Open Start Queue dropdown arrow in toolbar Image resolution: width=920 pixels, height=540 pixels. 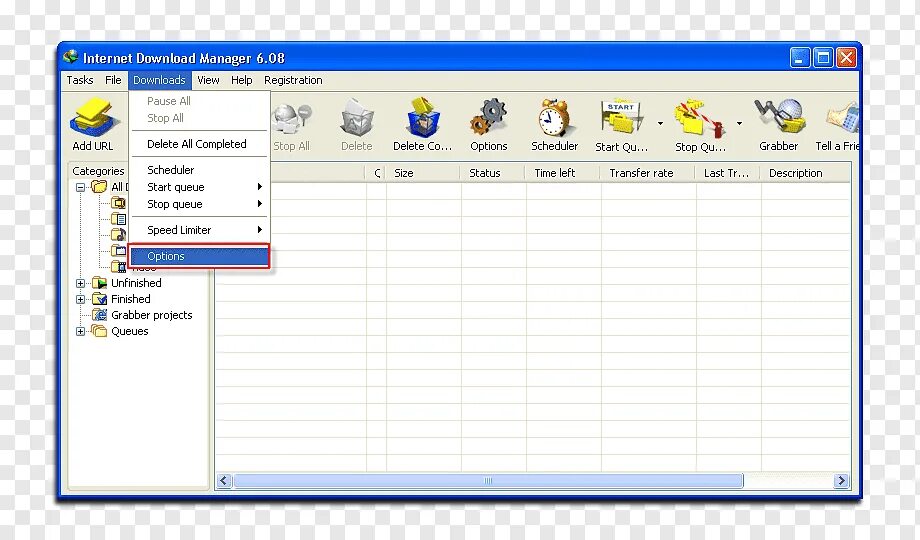tap(660, 123)
